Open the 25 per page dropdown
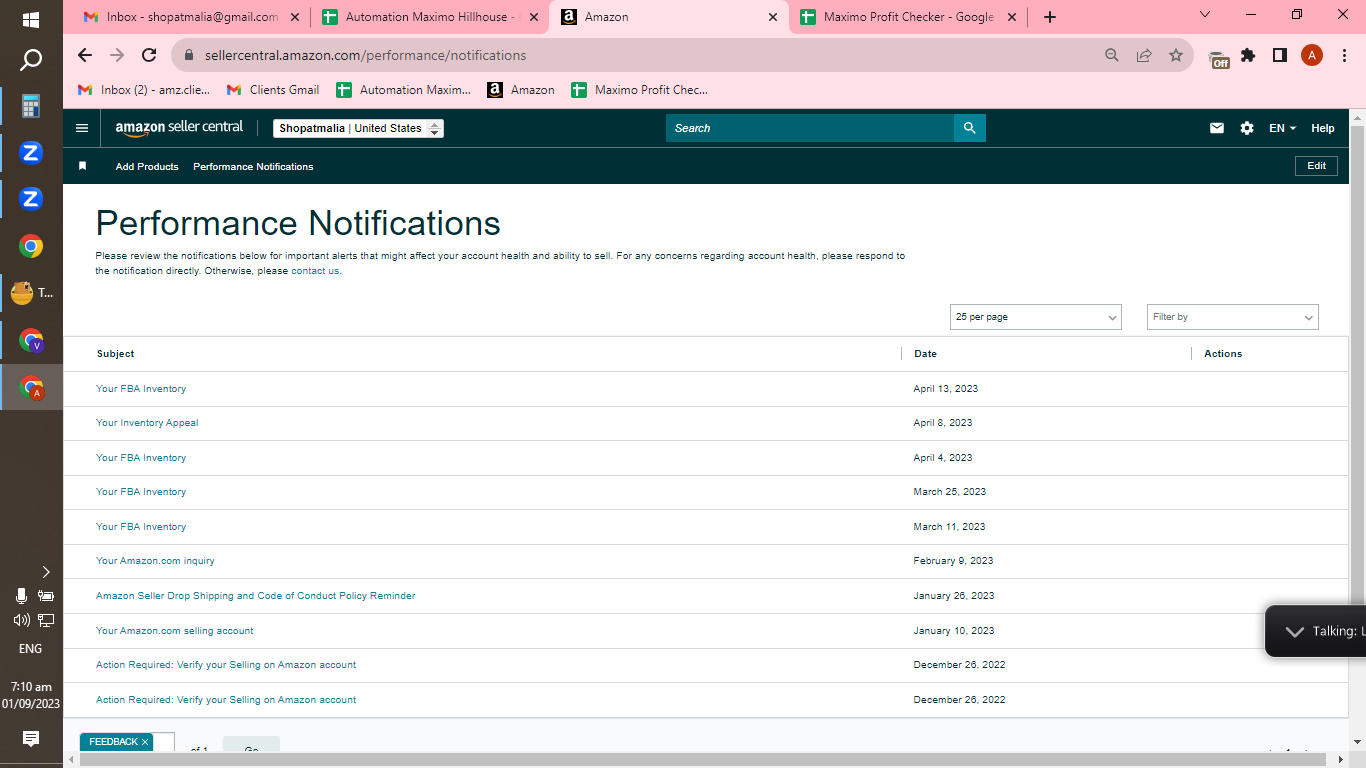The image size is (1366, 768). tap(1035, 317)
